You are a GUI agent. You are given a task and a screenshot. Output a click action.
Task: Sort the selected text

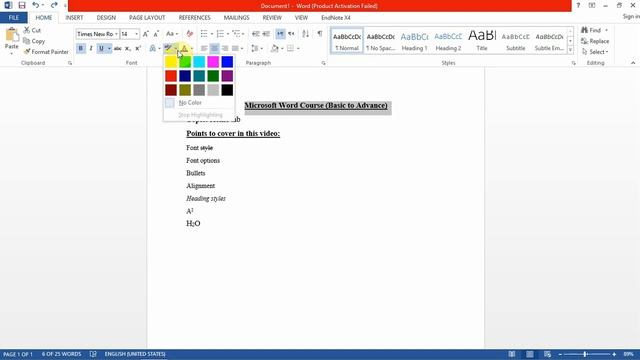305,34
